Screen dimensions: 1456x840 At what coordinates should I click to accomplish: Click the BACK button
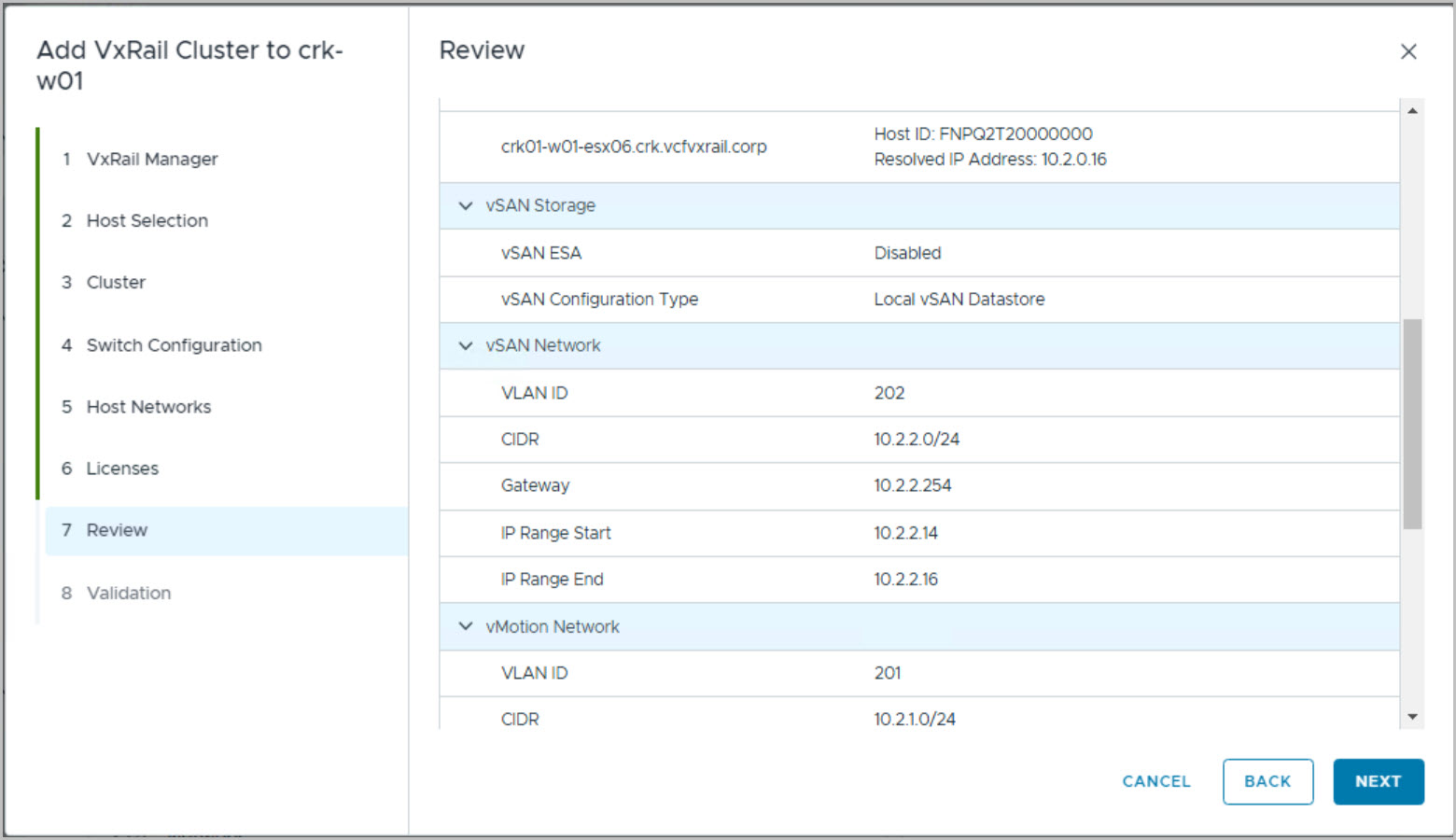click(x=1267, y=781)
